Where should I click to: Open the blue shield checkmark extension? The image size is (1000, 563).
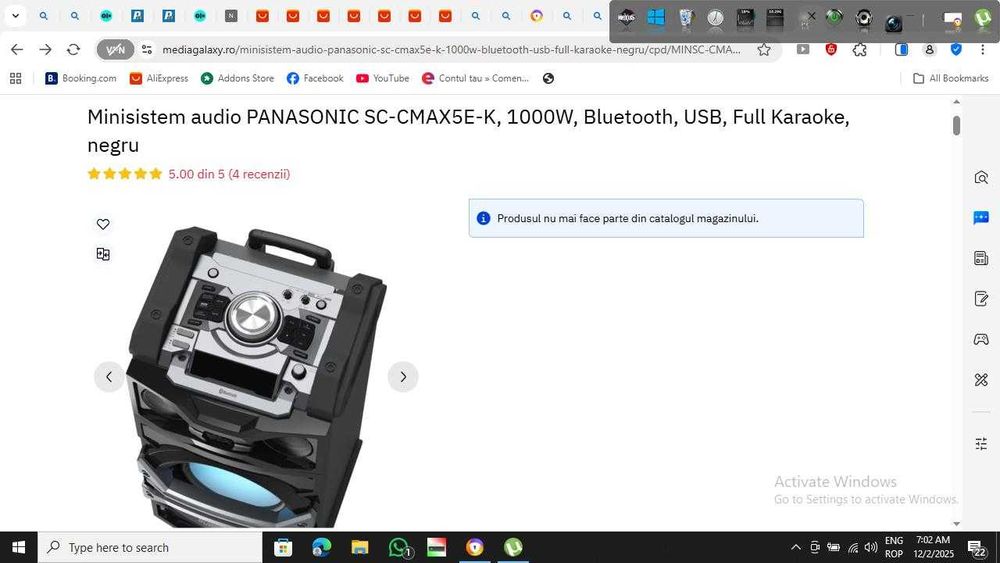point(956,49)
